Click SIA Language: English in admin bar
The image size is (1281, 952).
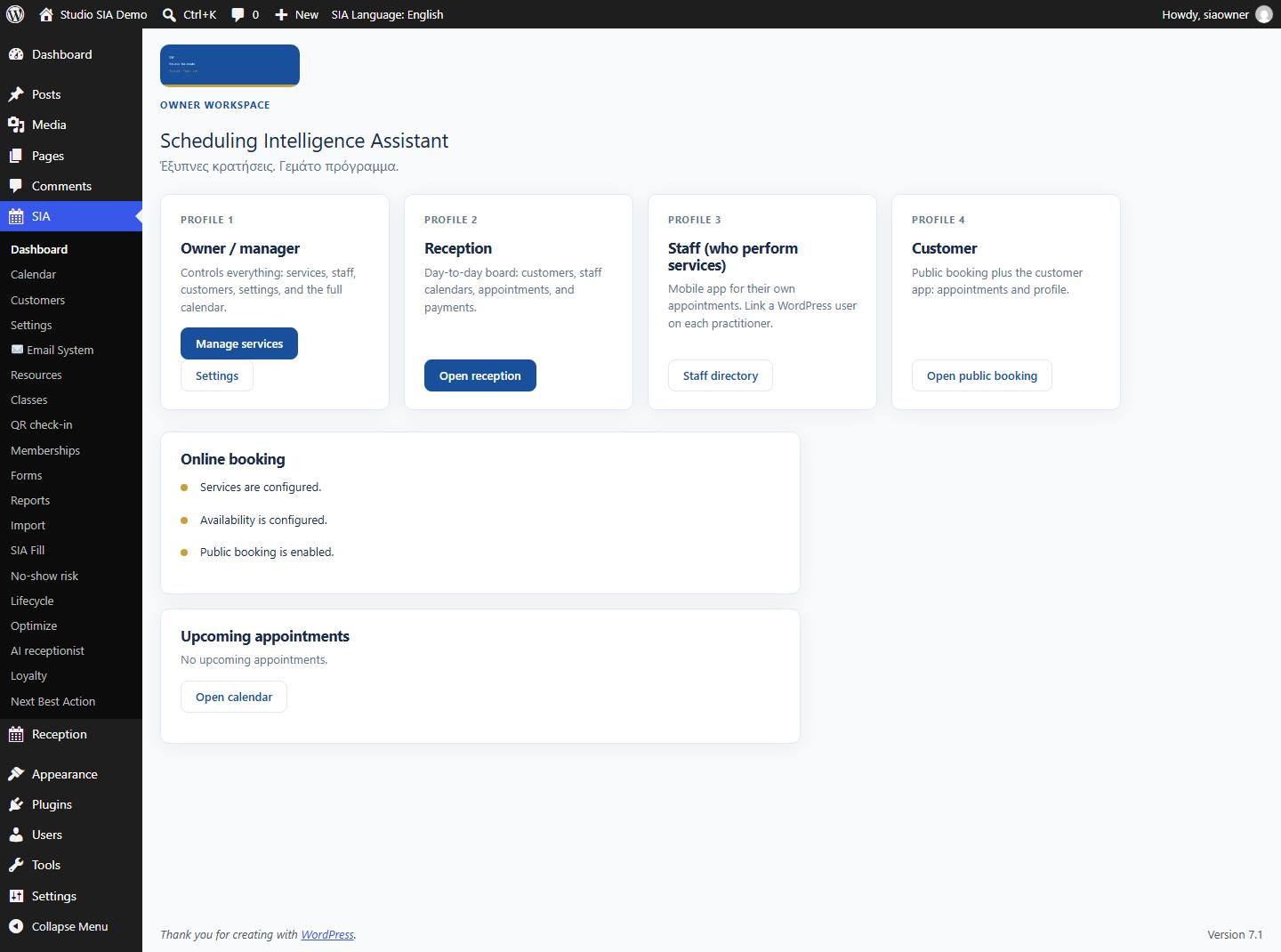tap(387, 14)
